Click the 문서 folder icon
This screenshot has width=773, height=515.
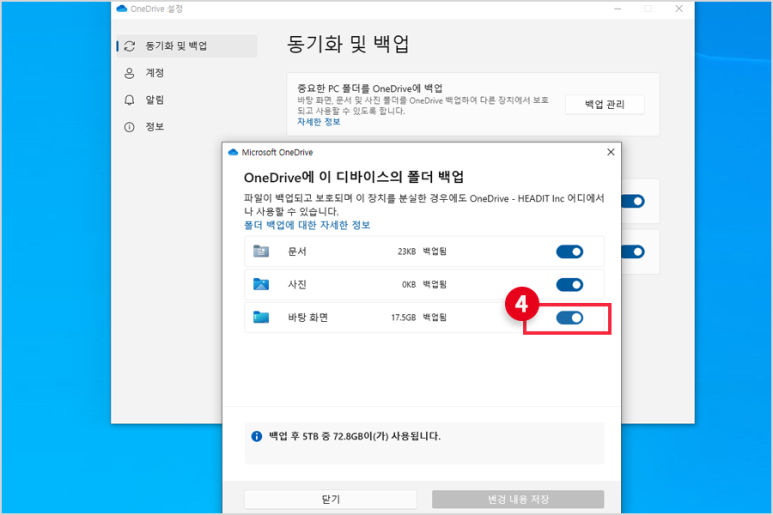pyautogui.click(x=261, y=251)
